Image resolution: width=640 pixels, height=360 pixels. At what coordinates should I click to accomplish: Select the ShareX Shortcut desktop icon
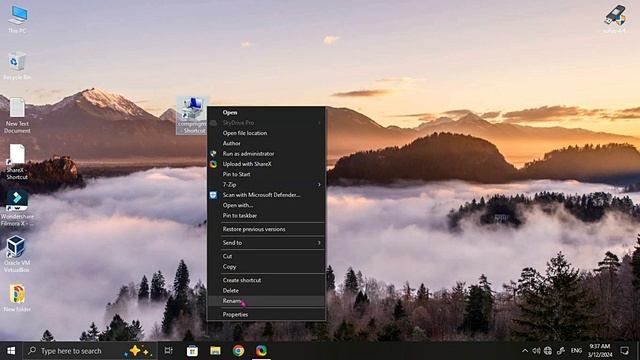coord(17,162)
